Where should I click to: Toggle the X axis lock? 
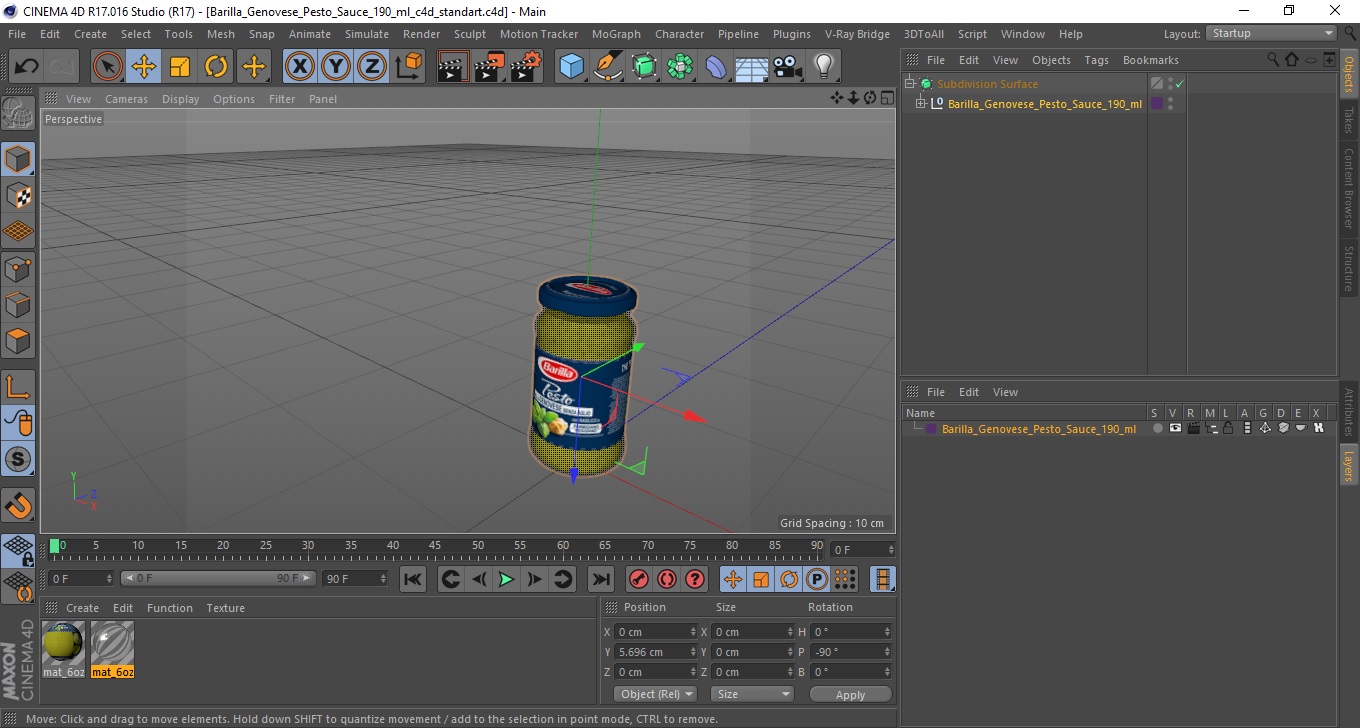pyautogui.click(x=300, y=67)
